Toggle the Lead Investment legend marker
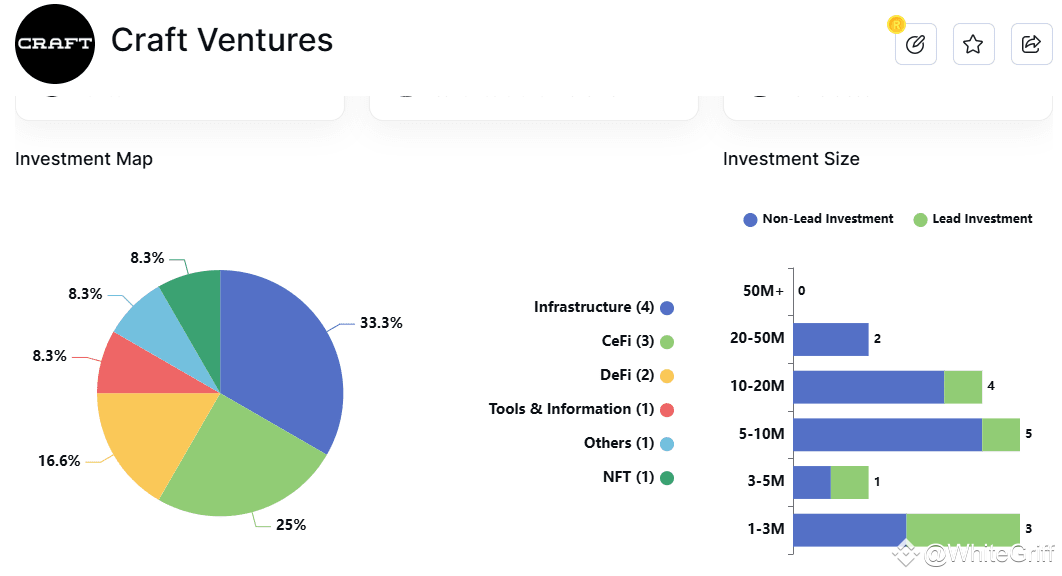This screenshot has height=576, width=1062. (x=920, y=219)
